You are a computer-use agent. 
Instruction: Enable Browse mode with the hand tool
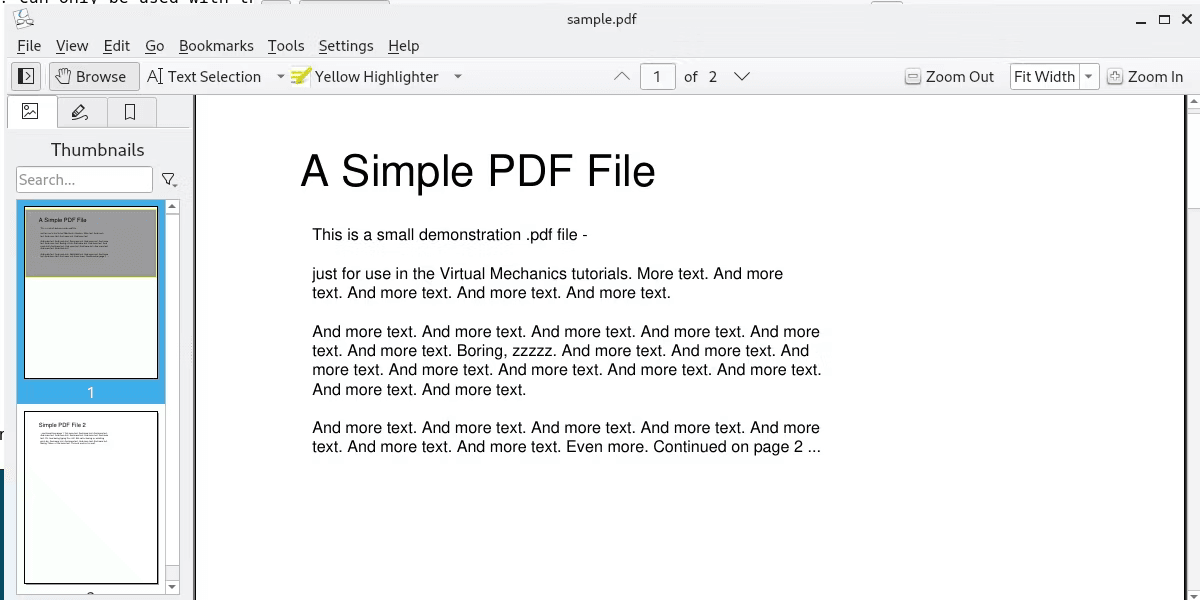pyautogui.click(x=93, y=76)
